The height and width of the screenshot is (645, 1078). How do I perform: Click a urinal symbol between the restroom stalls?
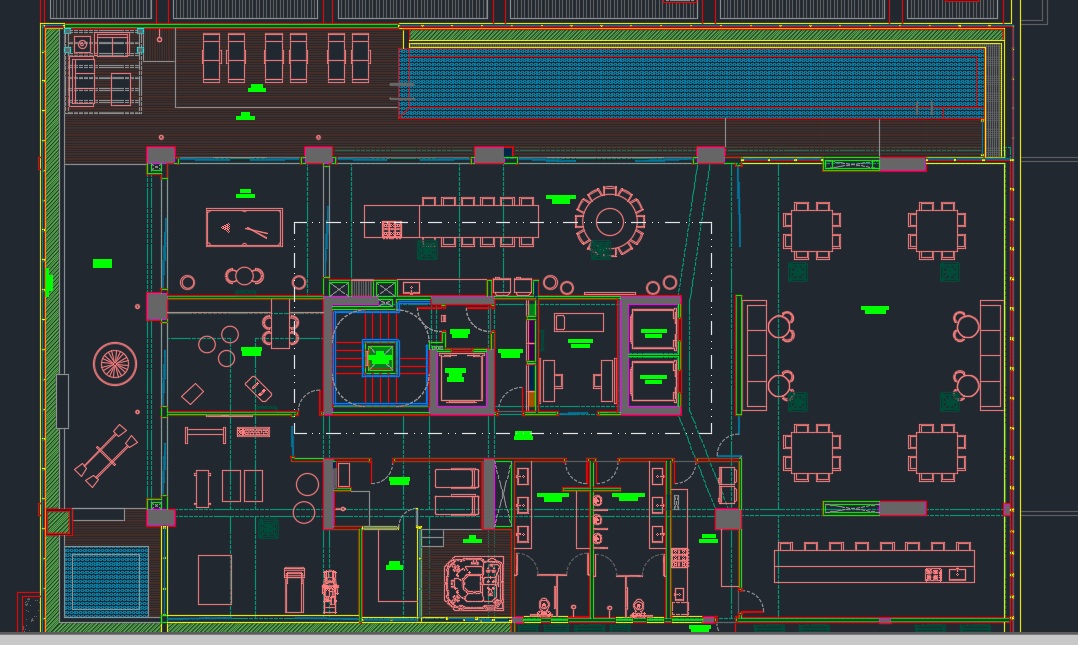597,518
